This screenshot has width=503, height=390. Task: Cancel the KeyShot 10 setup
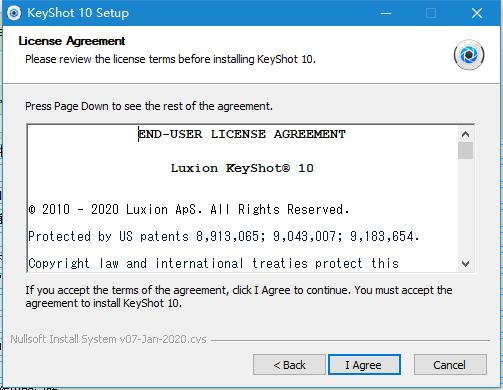(x=450, y=365)
